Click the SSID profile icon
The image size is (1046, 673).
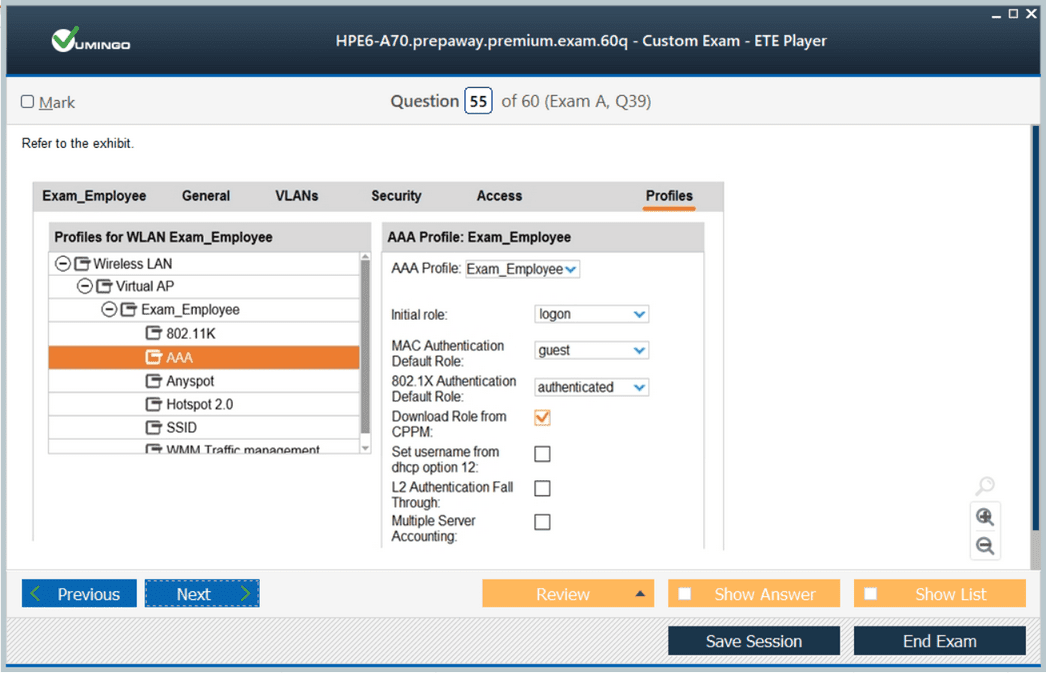(153, 428)
